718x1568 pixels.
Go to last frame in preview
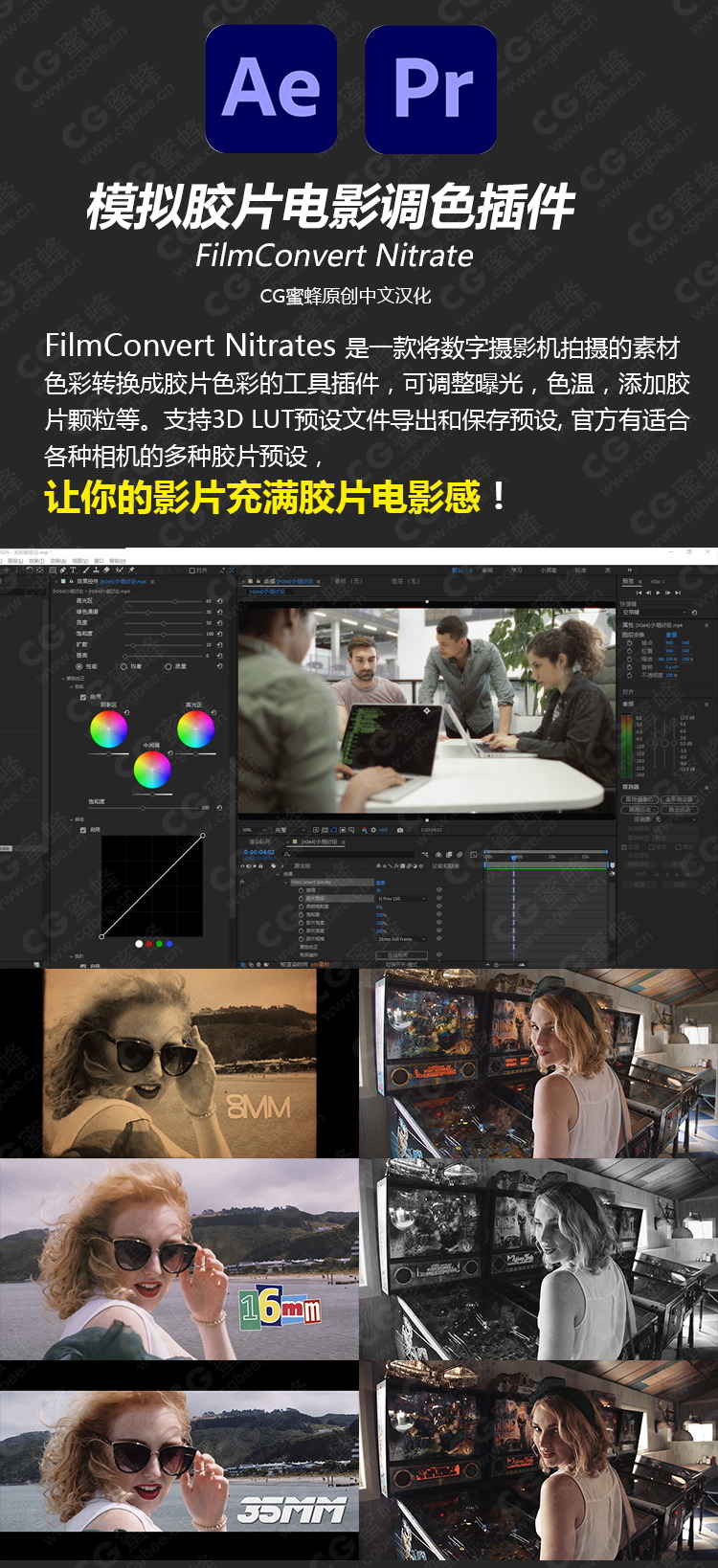[678, 593]
